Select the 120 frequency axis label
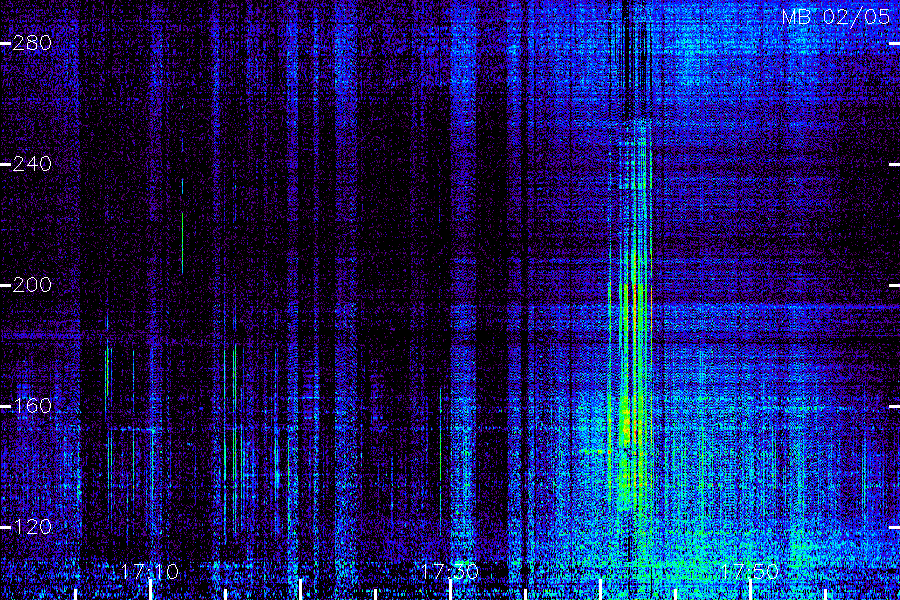The image size is (900, 600). 32,527
